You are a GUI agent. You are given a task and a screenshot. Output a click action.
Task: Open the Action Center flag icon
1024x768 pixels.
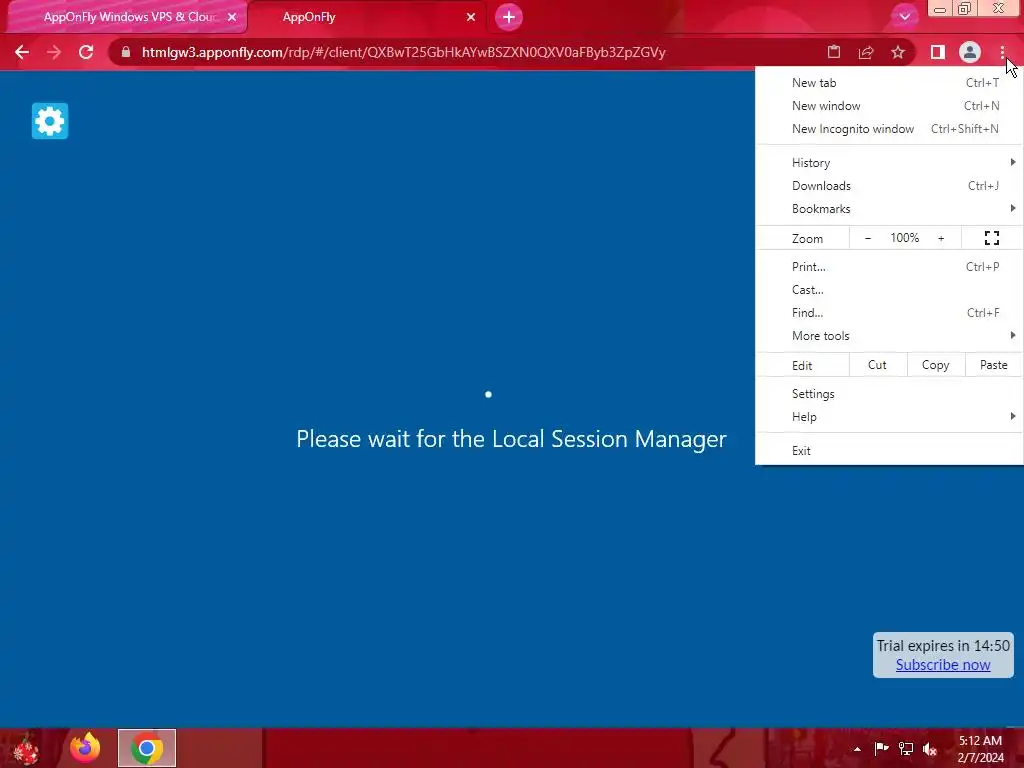pyautogui.click(x=881, y=748)
